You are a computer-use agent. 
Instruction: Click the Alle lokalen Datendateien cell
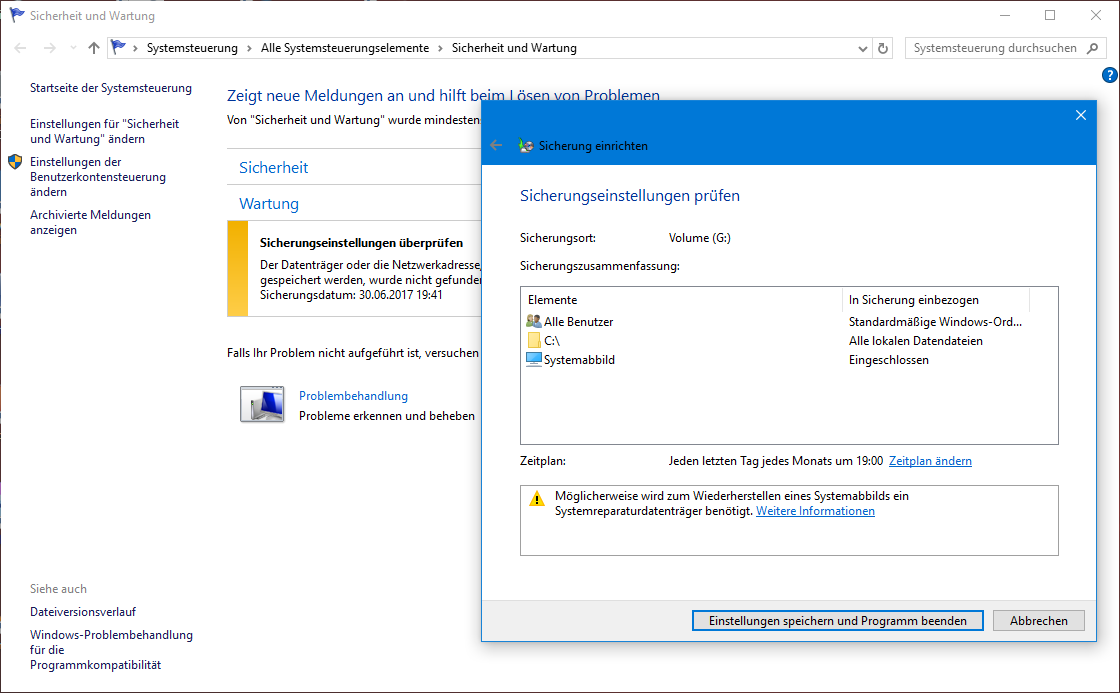916,341
